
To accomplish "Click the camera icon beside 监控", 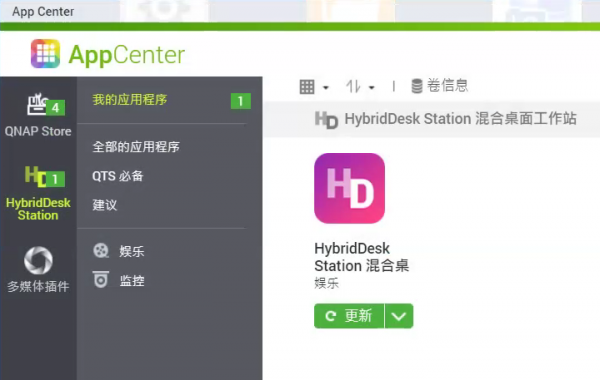I will tap(101, 279).
